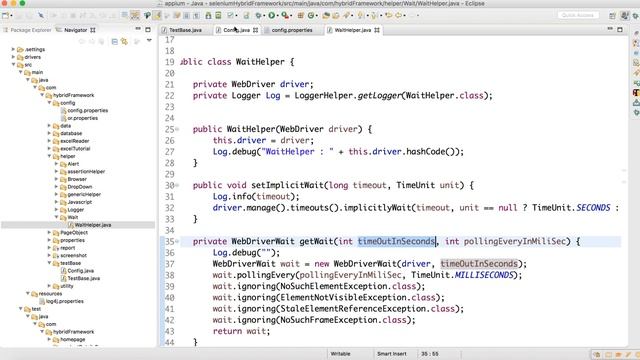
Task: Collapse the helper folder
Action: click(49, 156)
